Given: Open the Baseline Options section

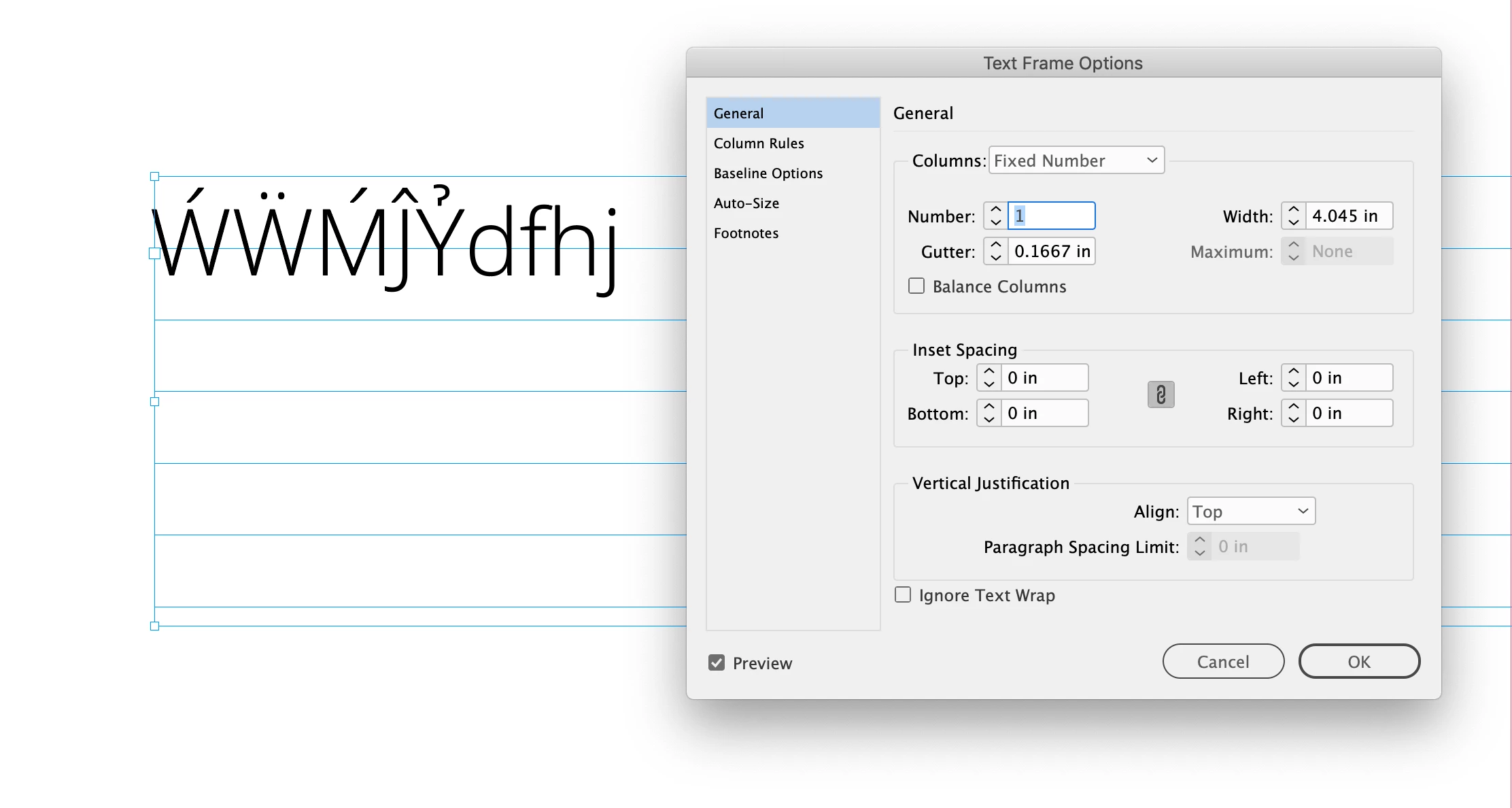Looking at the screenshot, I should [x=768, y=173].
